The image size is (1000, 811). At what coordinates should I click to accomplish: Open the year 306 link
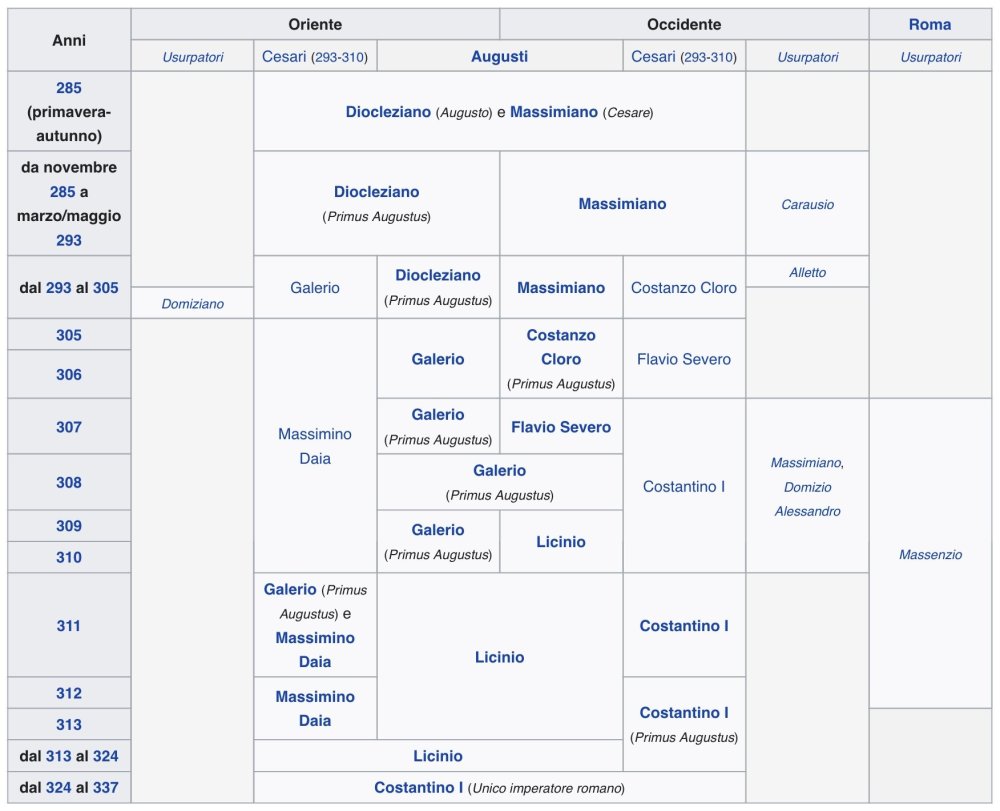tap(69, 375)
